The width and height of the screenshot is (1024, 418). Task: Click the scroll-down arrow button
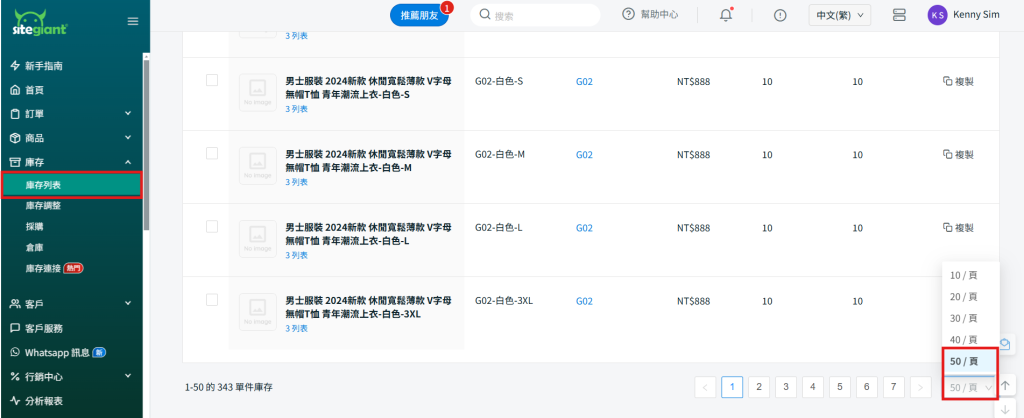(1005, 409)
